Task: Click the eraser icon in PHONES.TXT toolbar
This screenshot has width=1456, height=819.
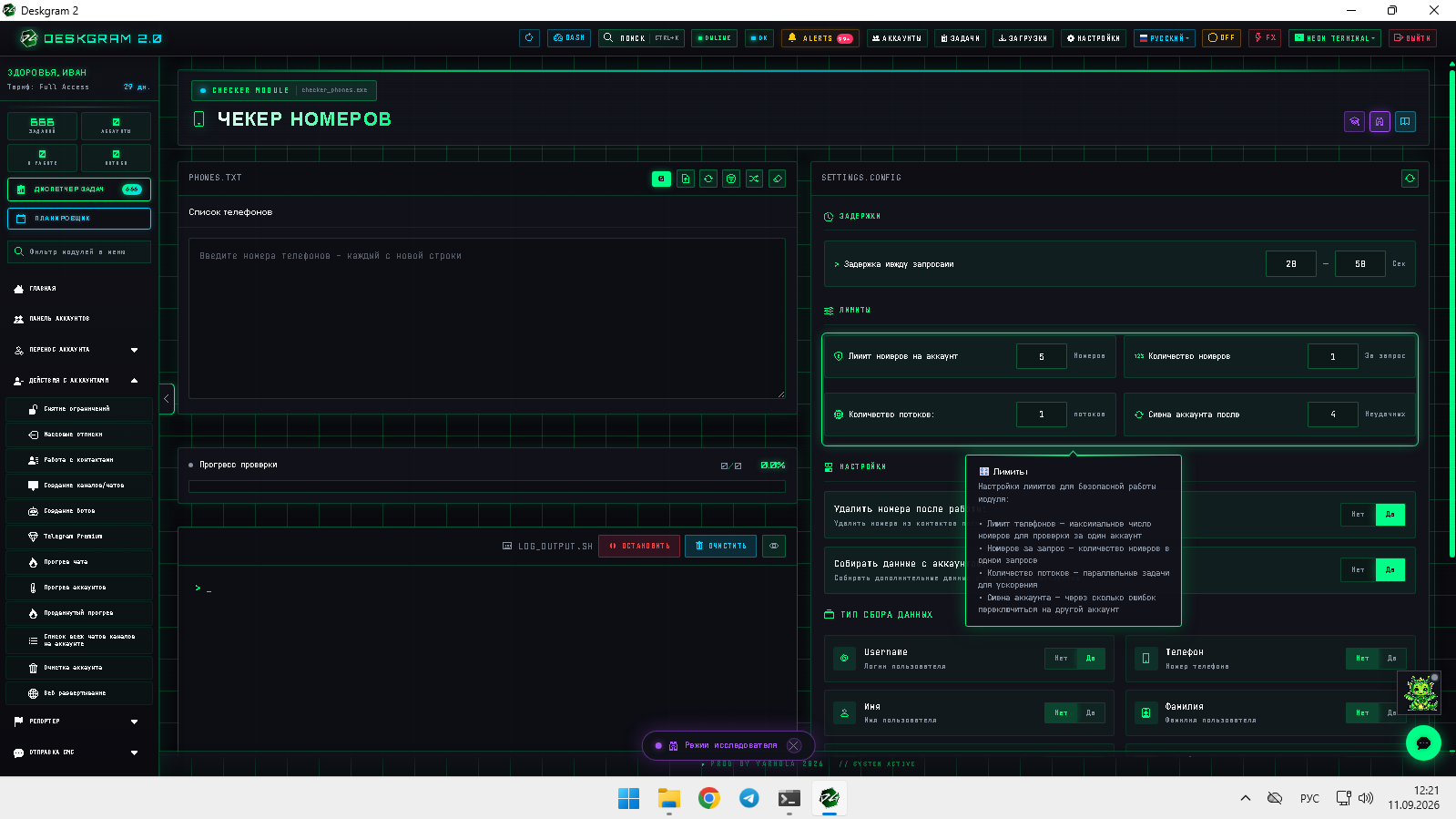Action: point(777,179)
